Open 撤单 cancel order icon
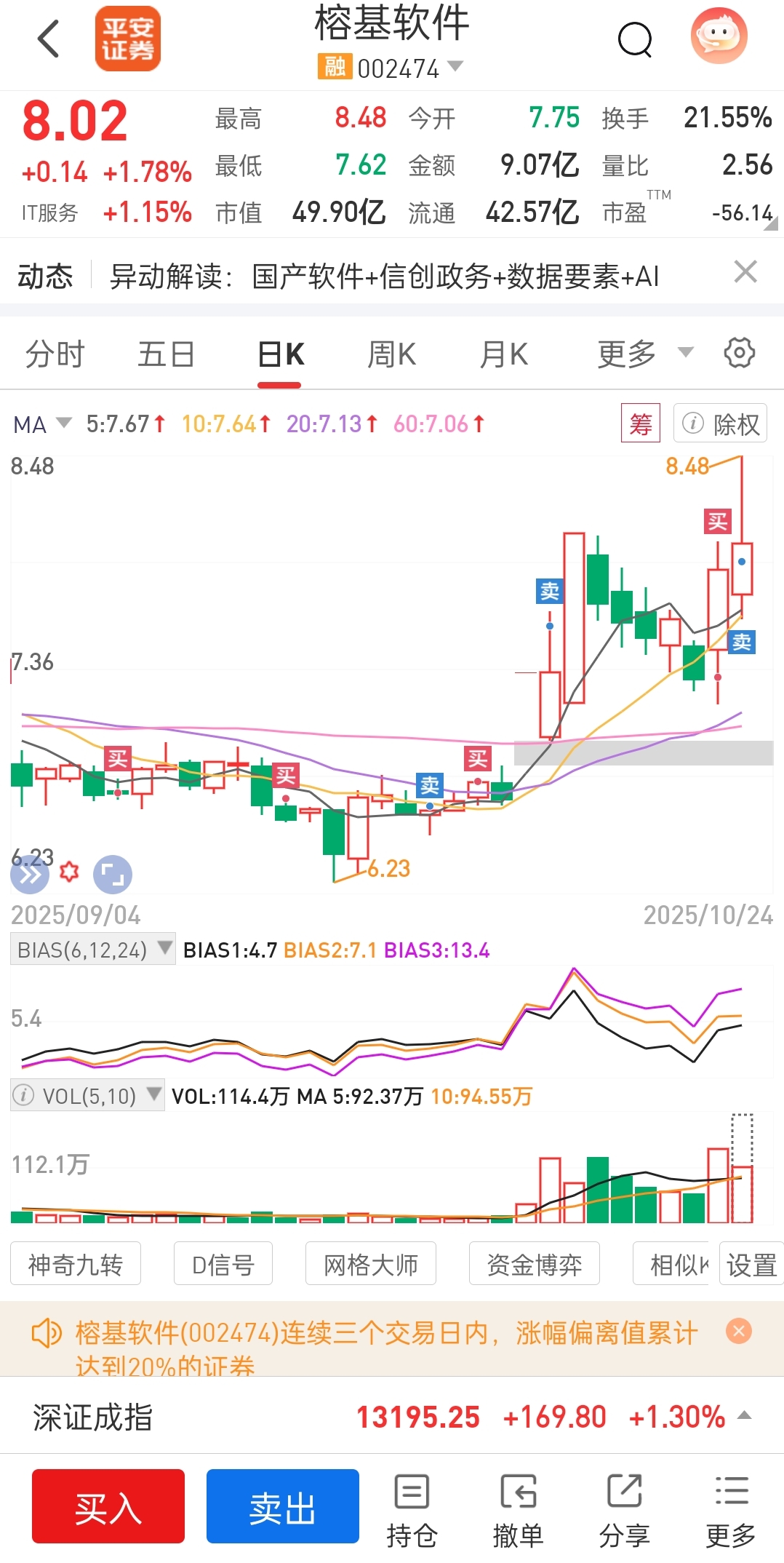This screenshot has height=1563, width=784. click(518, 1511)
